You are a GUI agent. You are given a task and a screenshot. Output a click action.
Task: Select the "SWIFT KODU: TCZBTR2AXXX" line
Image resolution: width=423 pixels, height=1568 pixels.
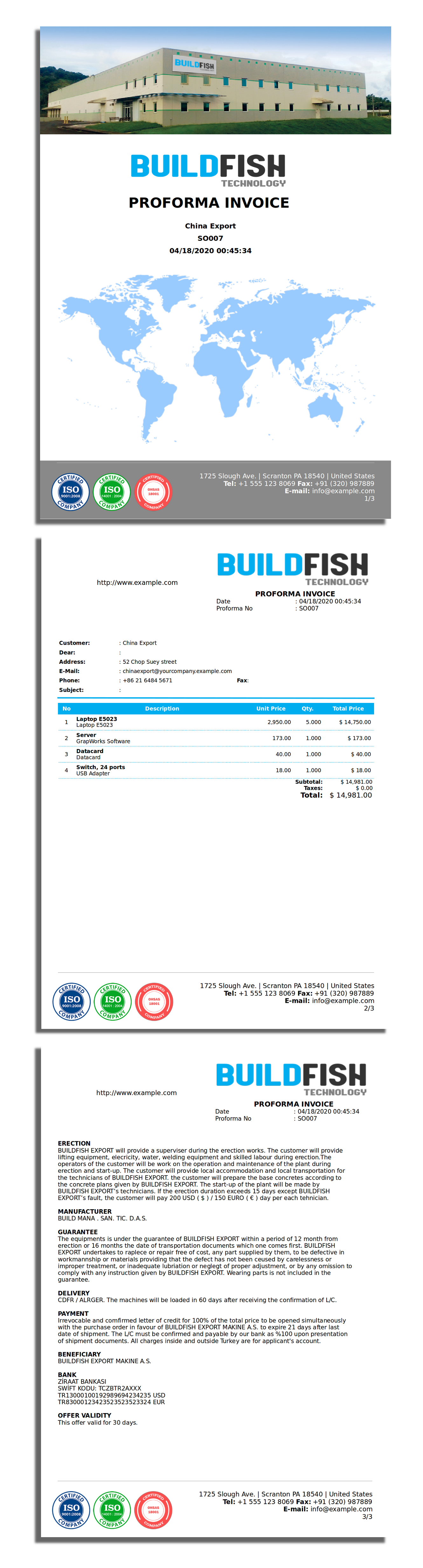click(99, 1388)
